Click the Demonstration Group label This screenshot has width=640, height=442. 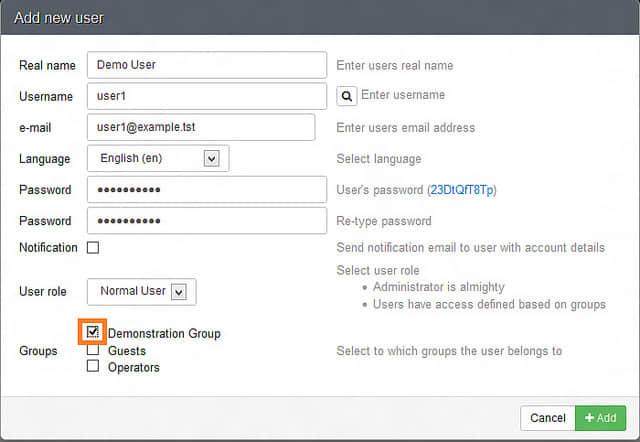[x=164, y=334]
